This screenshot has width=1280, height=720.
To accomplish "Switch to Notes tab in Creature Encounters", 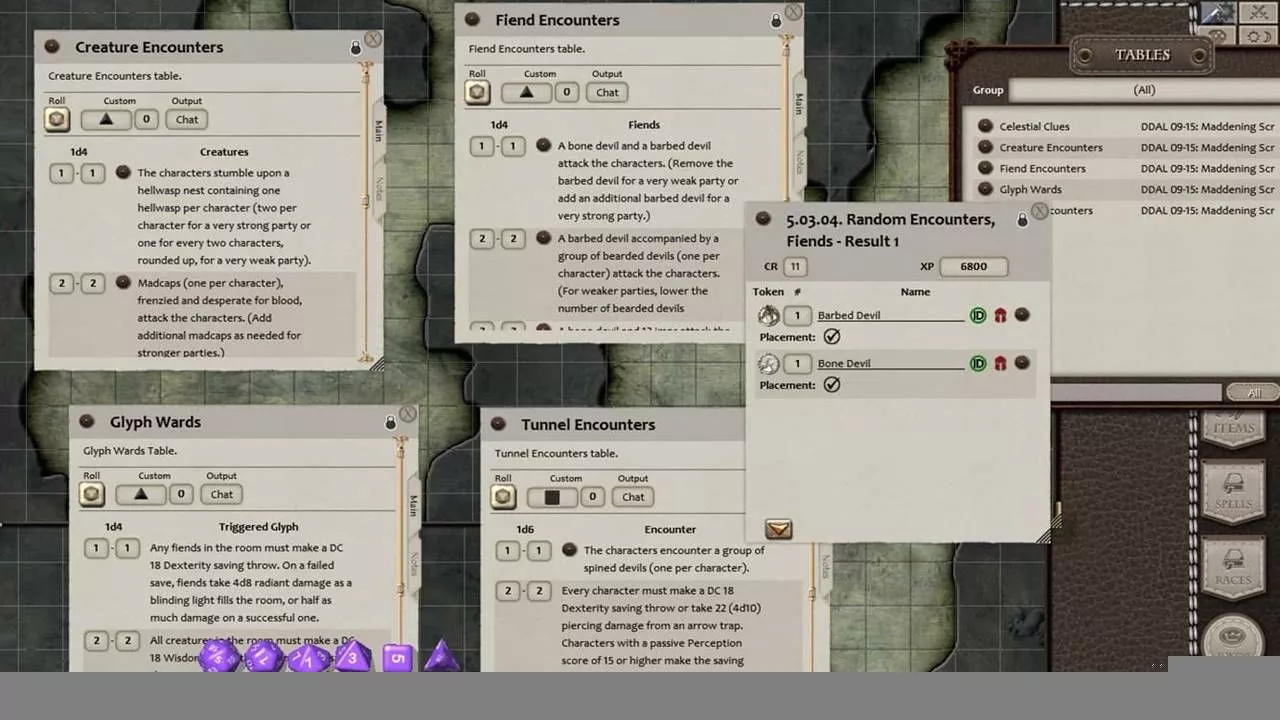I will (379, 187).
